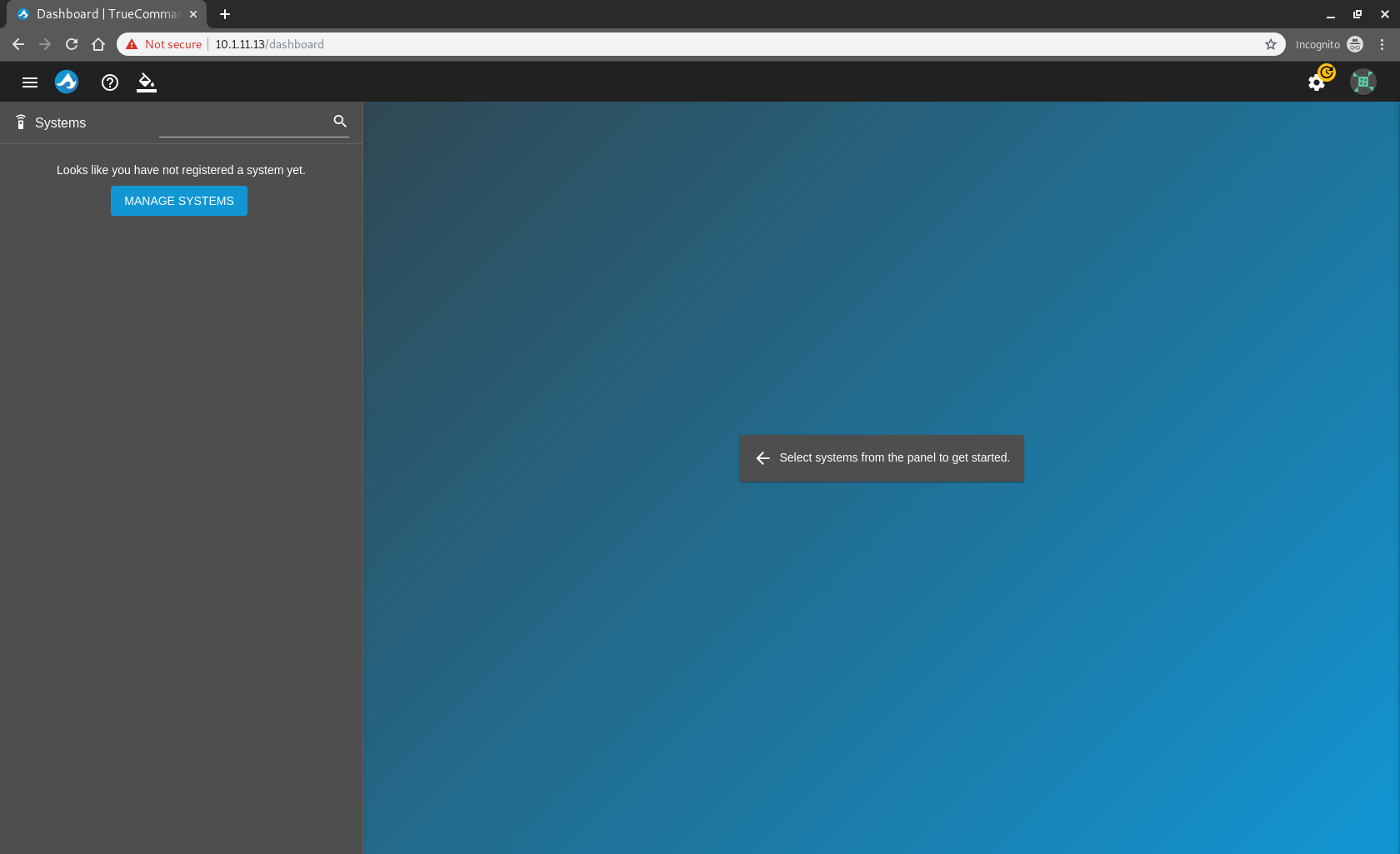Open the help question mark icon

point(110,82)
